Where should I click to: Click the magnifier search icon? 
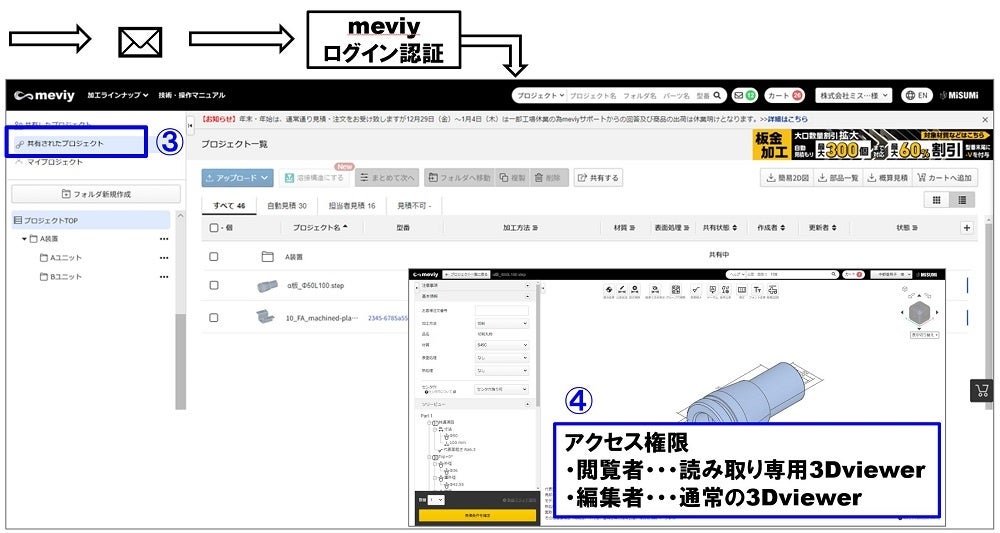click(718, 96)
